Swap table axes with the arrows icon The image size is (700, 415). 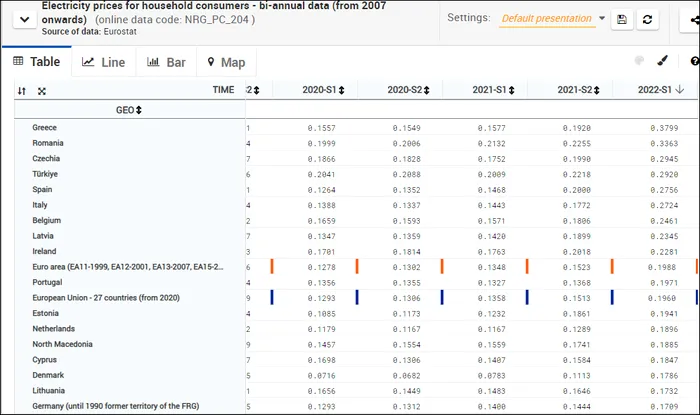(x=22, y=91)
